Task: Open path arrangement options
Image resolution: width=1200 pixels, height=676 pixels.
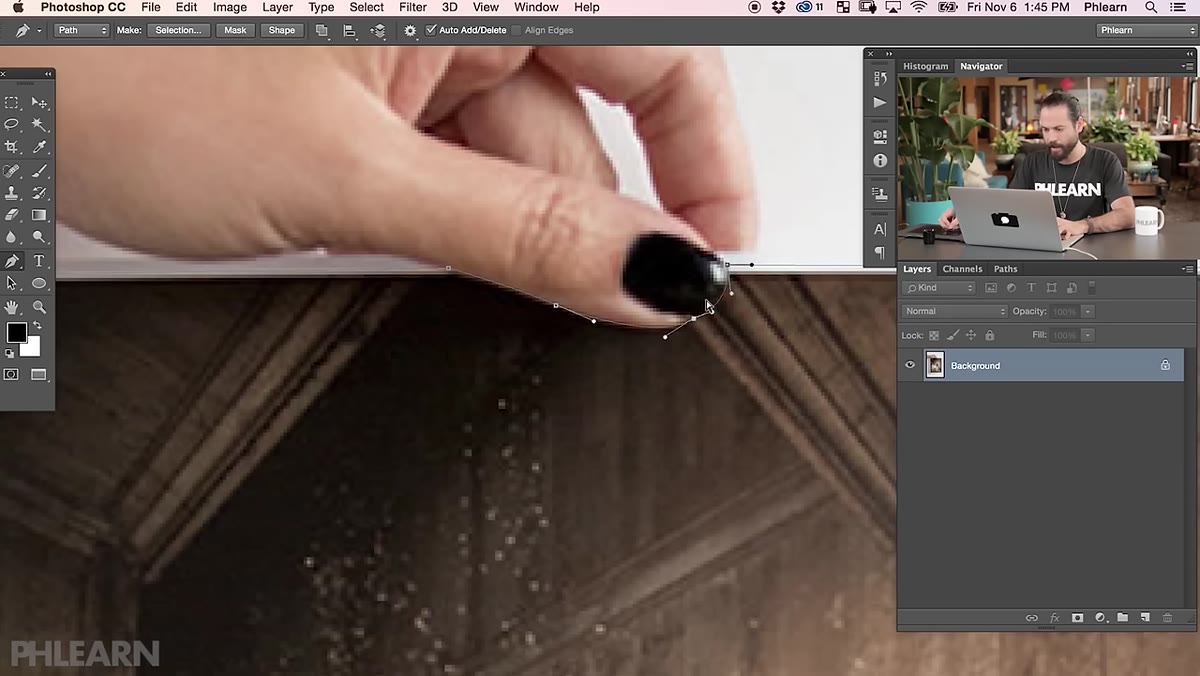Action: click(378, 30)
